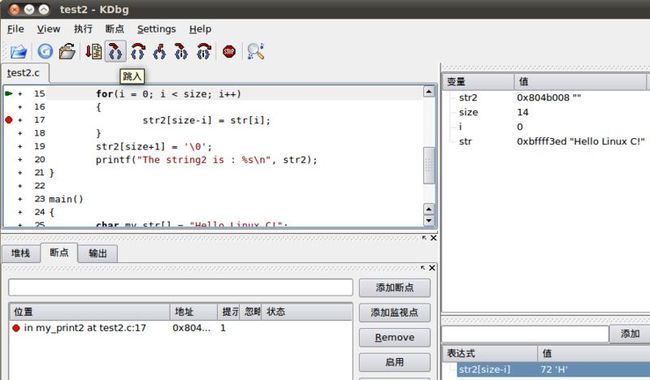Expand disassembly plus for line 20
The image size is (650, 380).
pyautogui.click(x=20, y=160)
